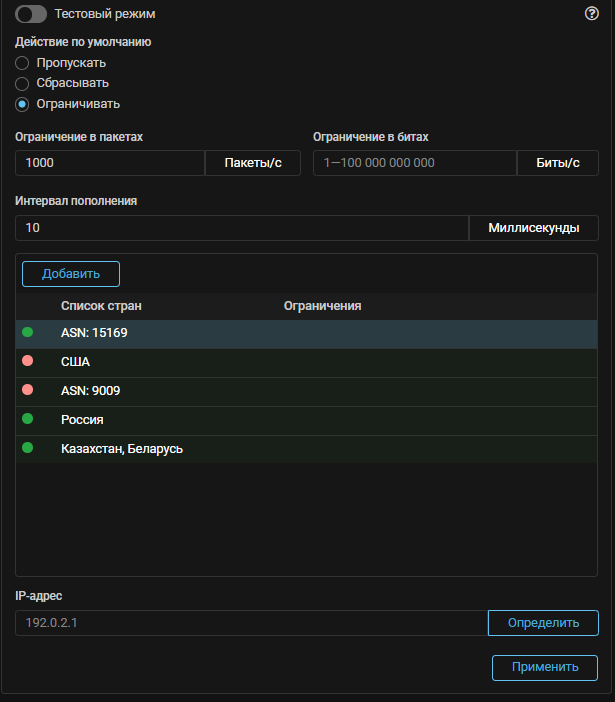Click green status dot for ASN: 15169
The image size is (615, 702).
[x=28, y=331]
